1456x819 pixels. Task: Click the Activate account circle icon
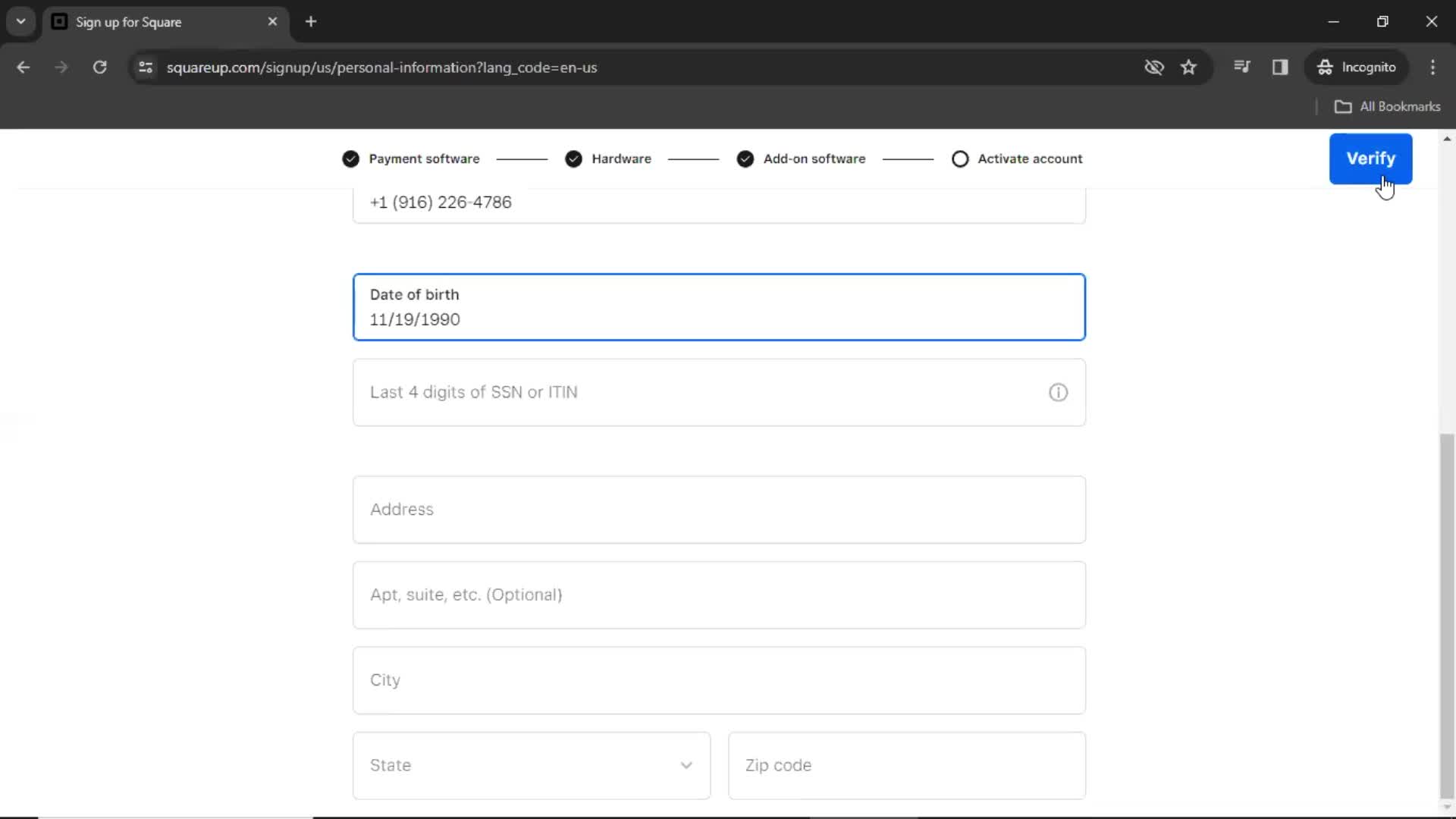tap(960, 158)
